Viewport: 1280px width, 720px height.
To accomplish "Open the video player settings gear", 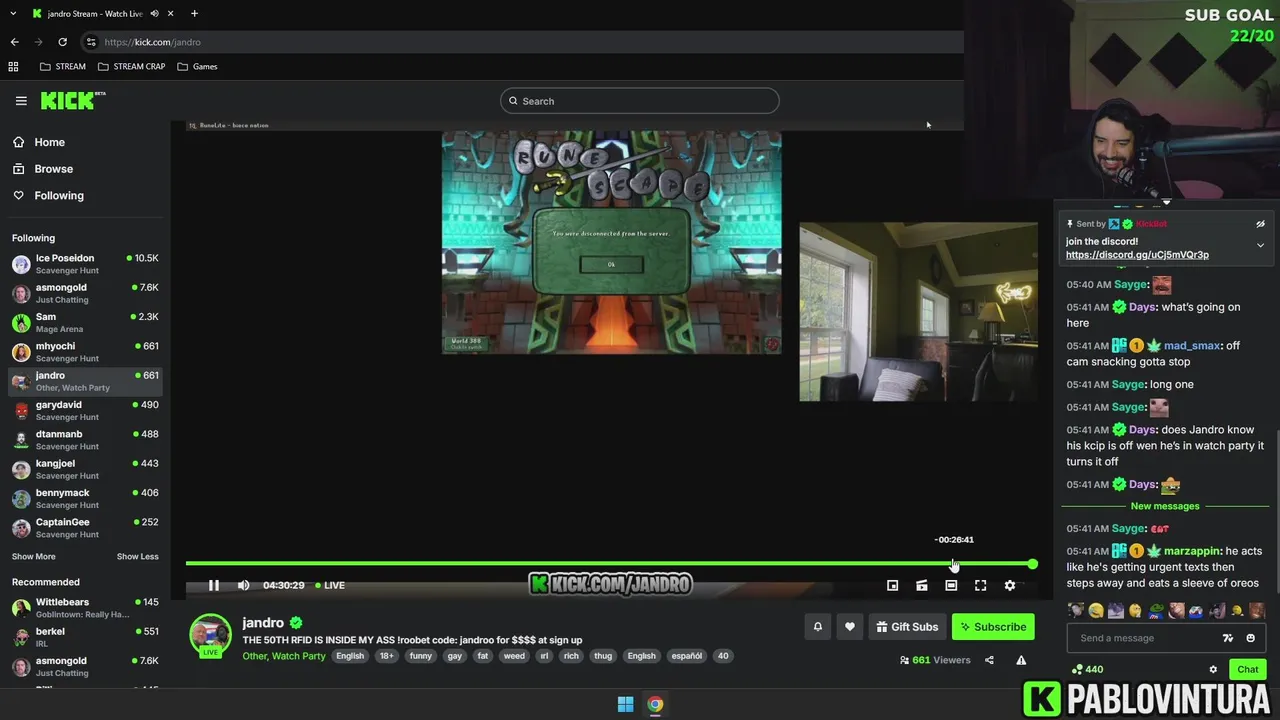I will (1010, 585).
